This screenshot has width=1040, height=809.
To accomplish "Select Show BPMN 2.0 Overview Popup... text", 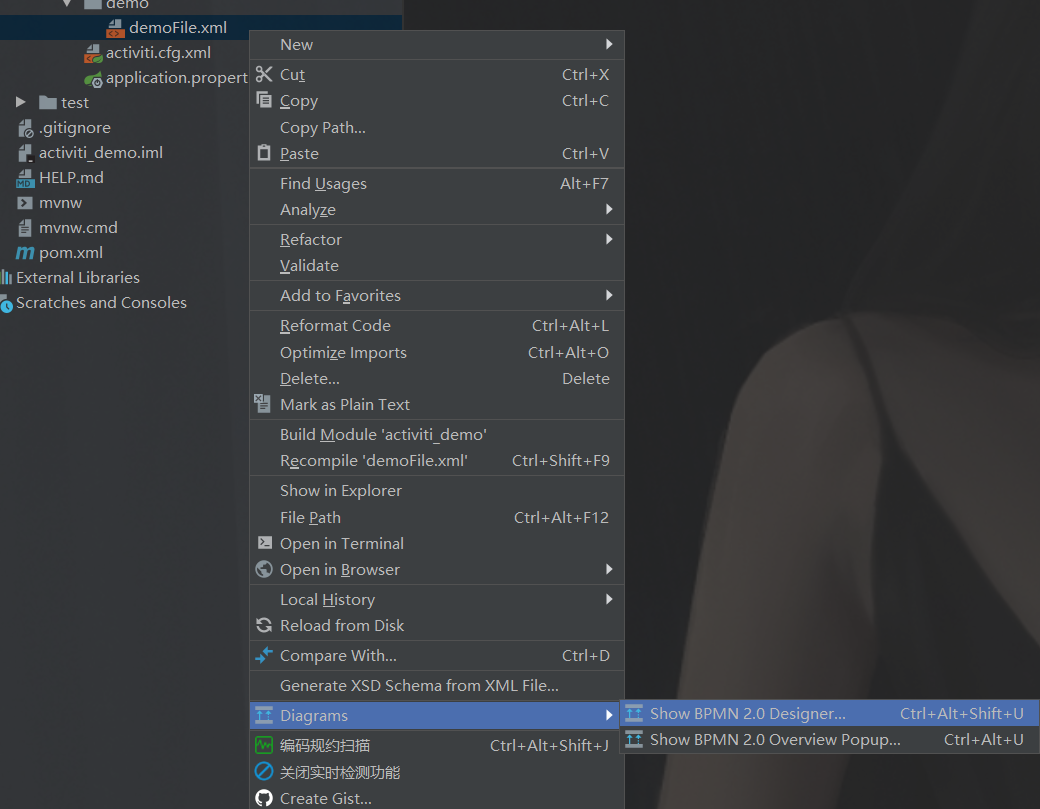I will click(775, 739).
